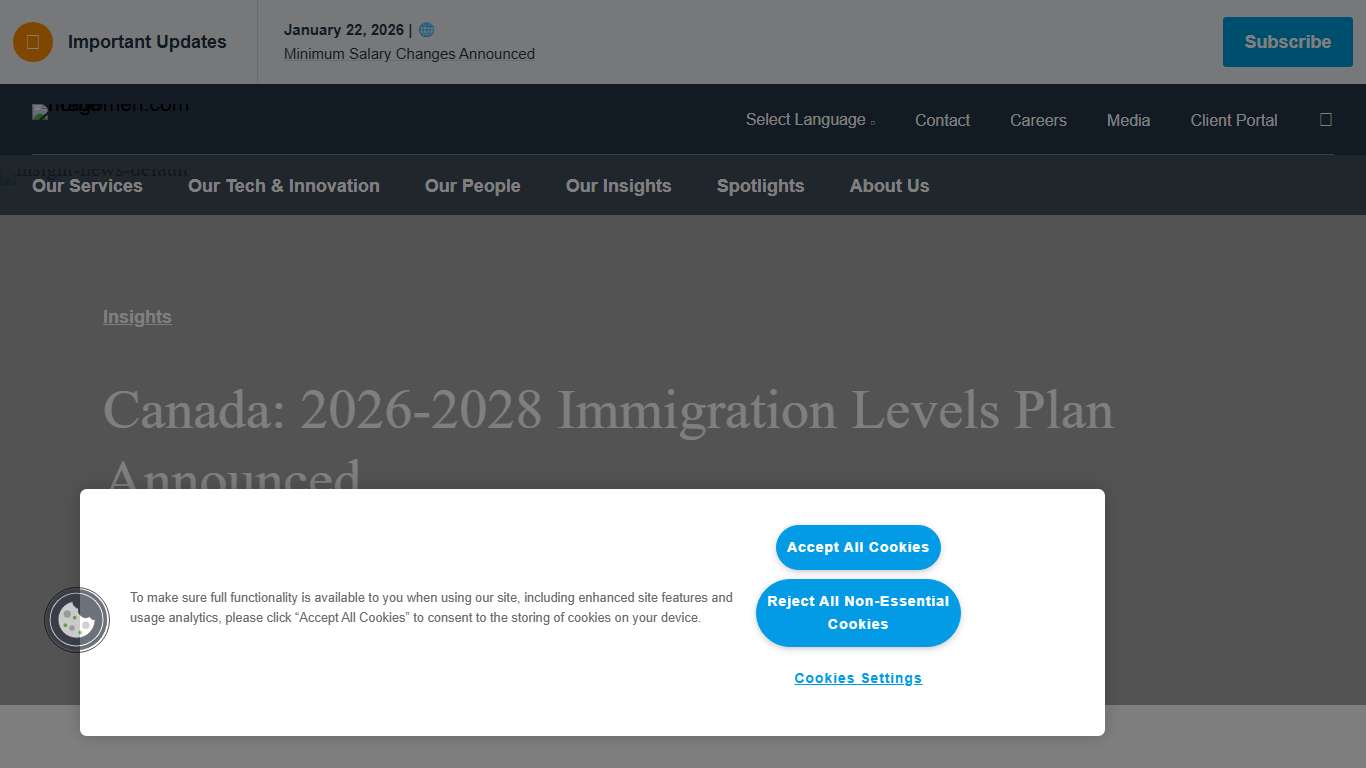Open cookie preferences via the cookie icon
The width and height of the screenshot is (1366, 768).
pyautogui.click(x=77, y=619)
